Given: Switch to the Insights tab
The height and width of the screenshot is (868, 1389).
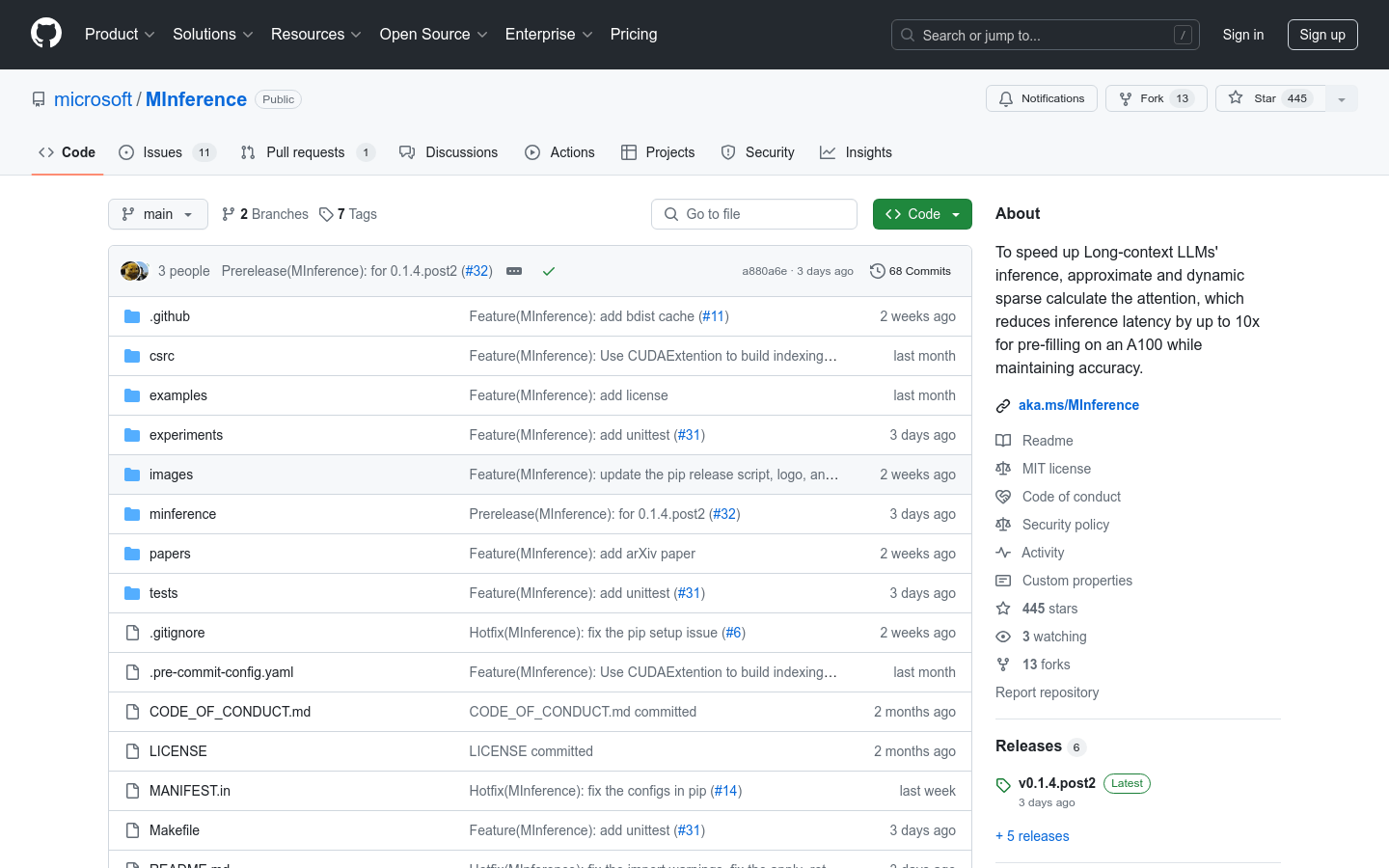Looking at the screenshot, I should [x=856, y=152].
